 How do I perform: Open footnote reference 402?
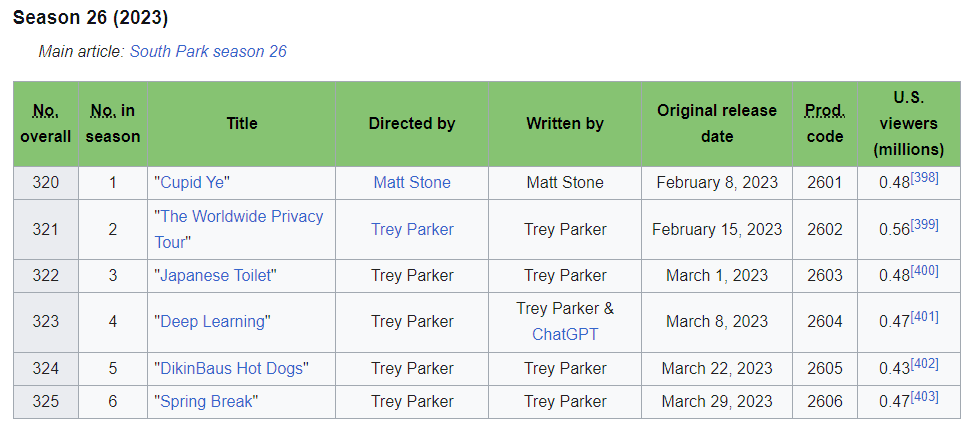point(924,363)
